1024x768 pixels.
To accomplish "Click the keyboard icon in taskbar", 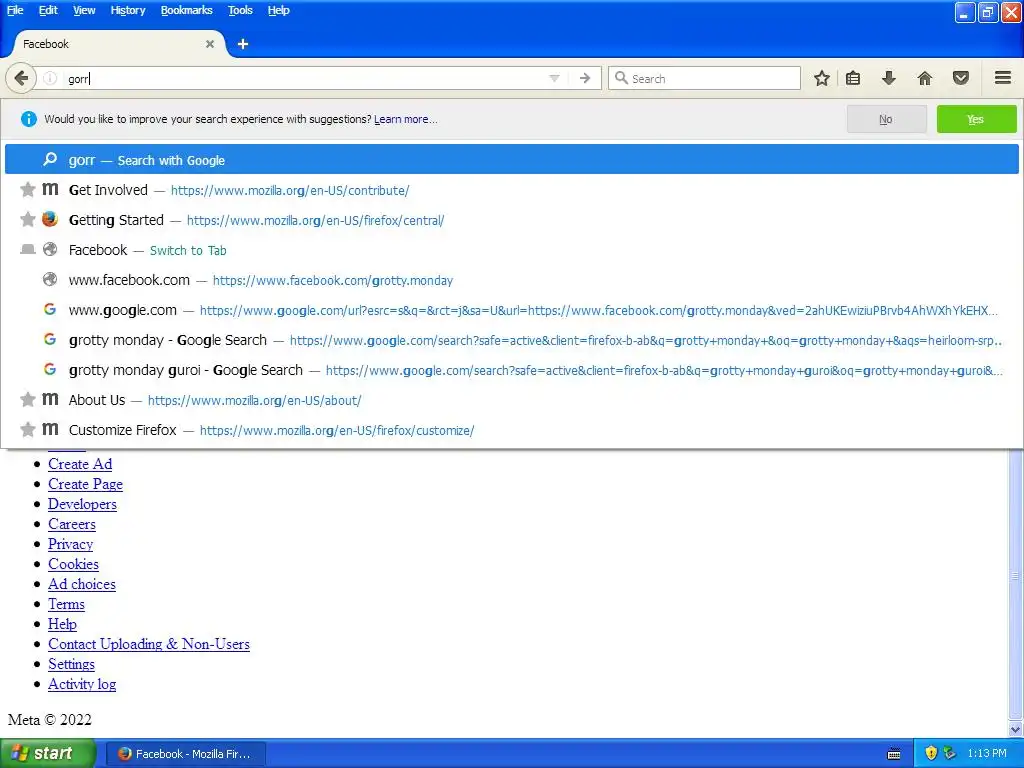I will point(894,754).
